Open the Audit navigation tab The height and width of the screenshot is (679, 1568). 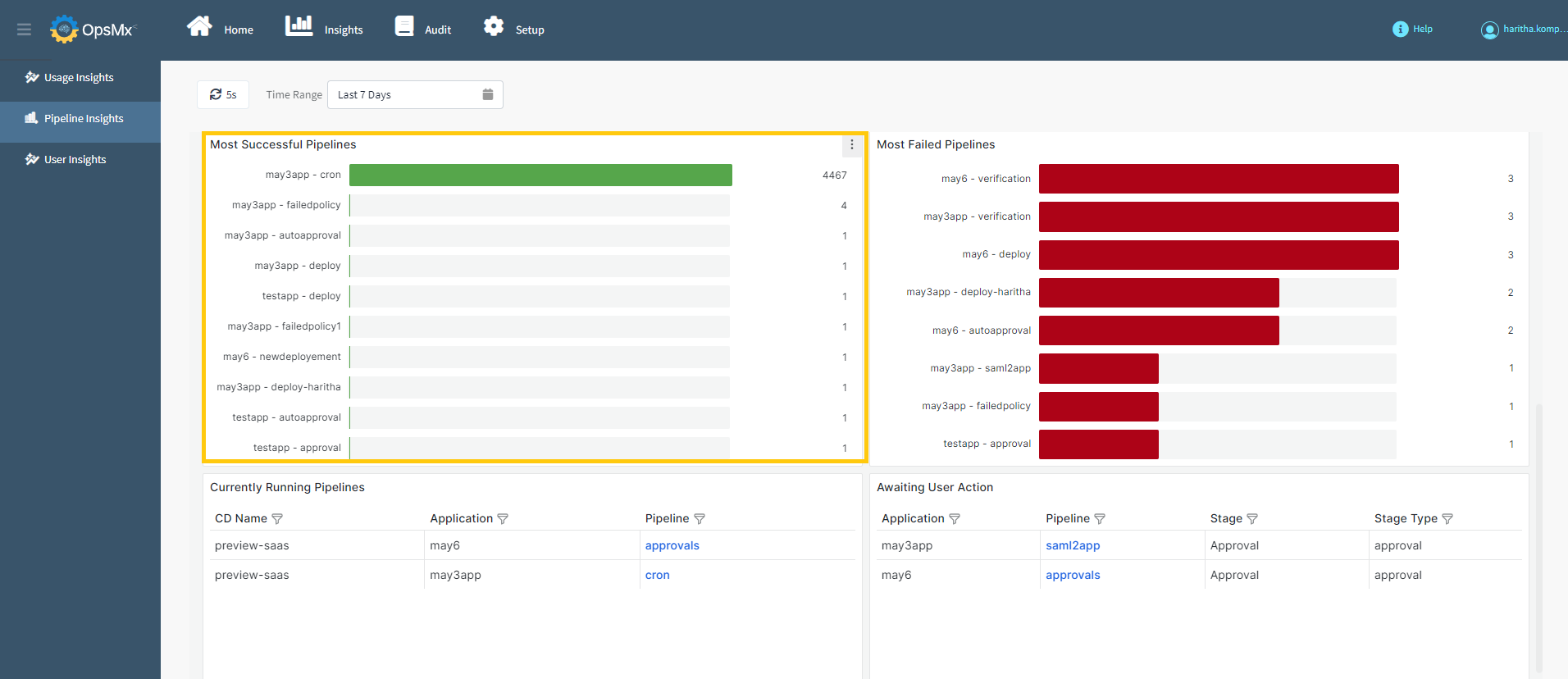coord(423,29)
